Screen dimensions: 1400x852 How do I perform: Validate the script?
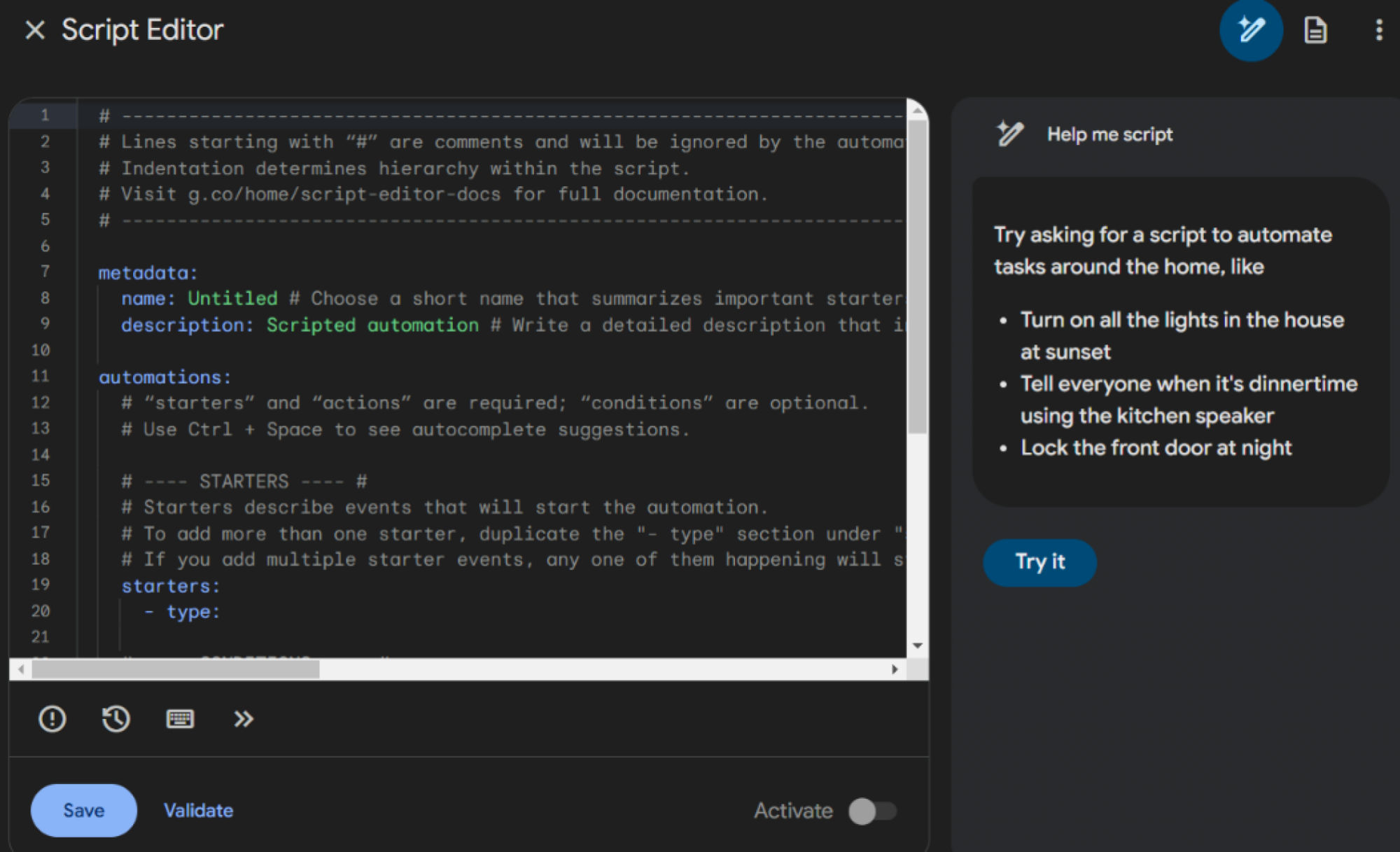(198, 810)
